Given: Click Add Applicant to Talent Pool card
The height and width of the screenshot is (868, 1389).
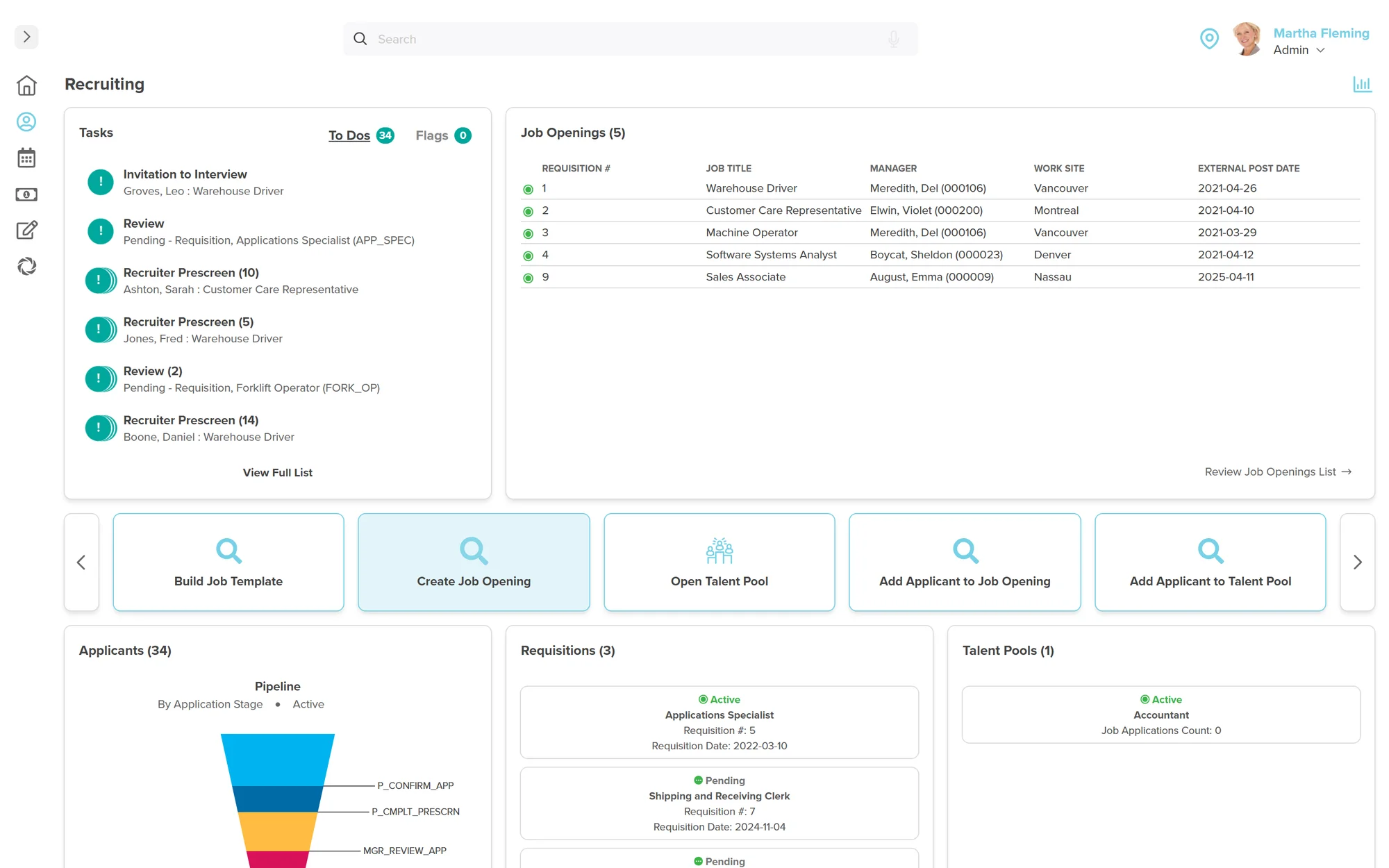Looking at the screenshot, I should [1210, 562].
